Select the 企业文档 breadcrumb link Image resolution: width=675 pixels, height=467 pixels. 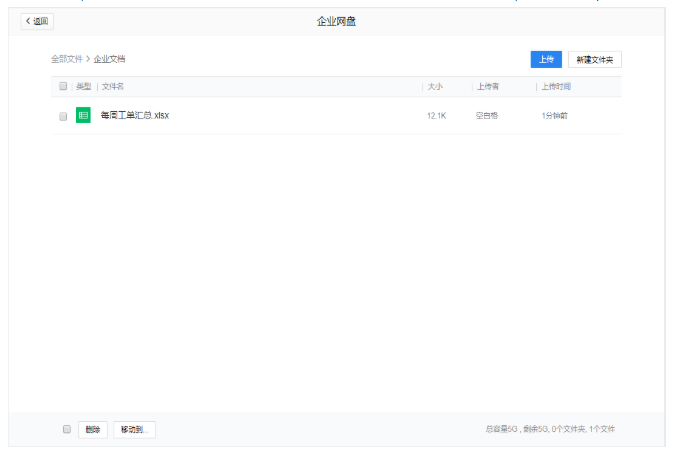pos(110,60)
